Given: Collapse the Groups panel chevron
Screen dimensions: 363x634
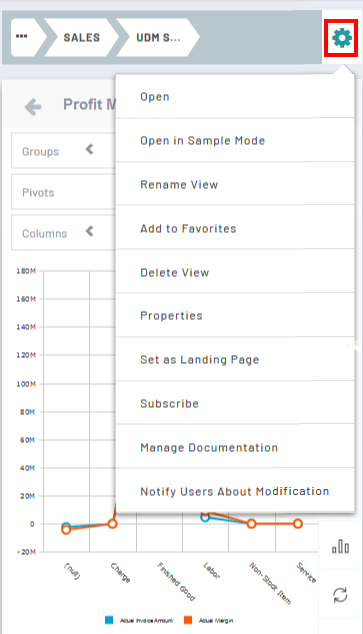Looking at the screenshot, I should [x=90, y=150].
